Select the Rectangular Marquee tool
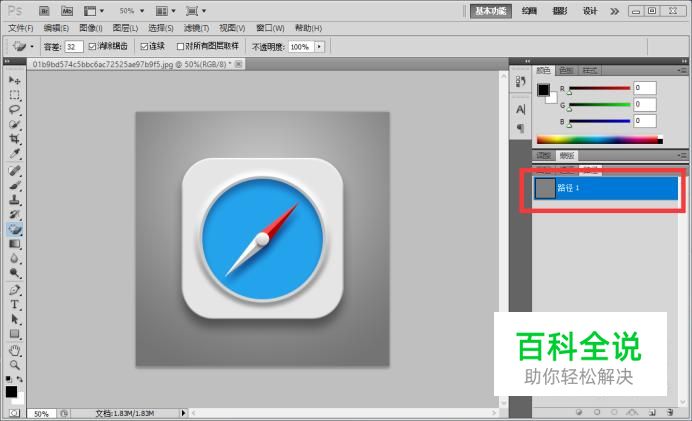Image resolution: width=692 pixels, height=421 pixels. coord(15,95)
